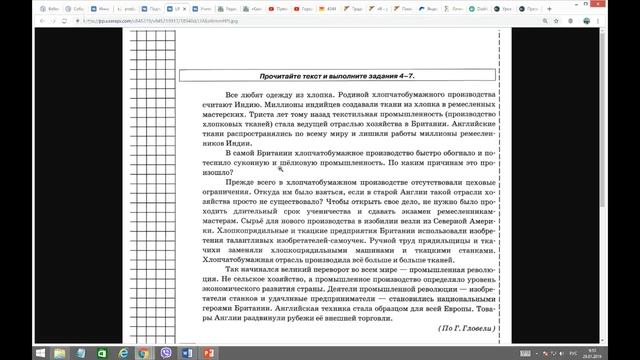Image resolution: width=640 pixels, height=360 pixels.
Task: Open File Explorer from the taskbar
Action: click(60, 353)
